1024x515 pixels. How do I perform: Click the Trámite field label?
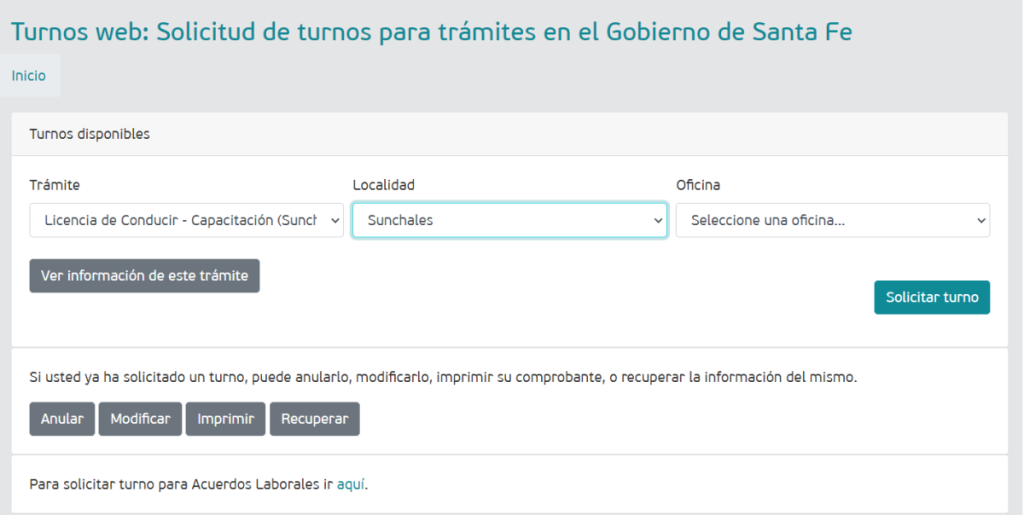pos(55,185)
